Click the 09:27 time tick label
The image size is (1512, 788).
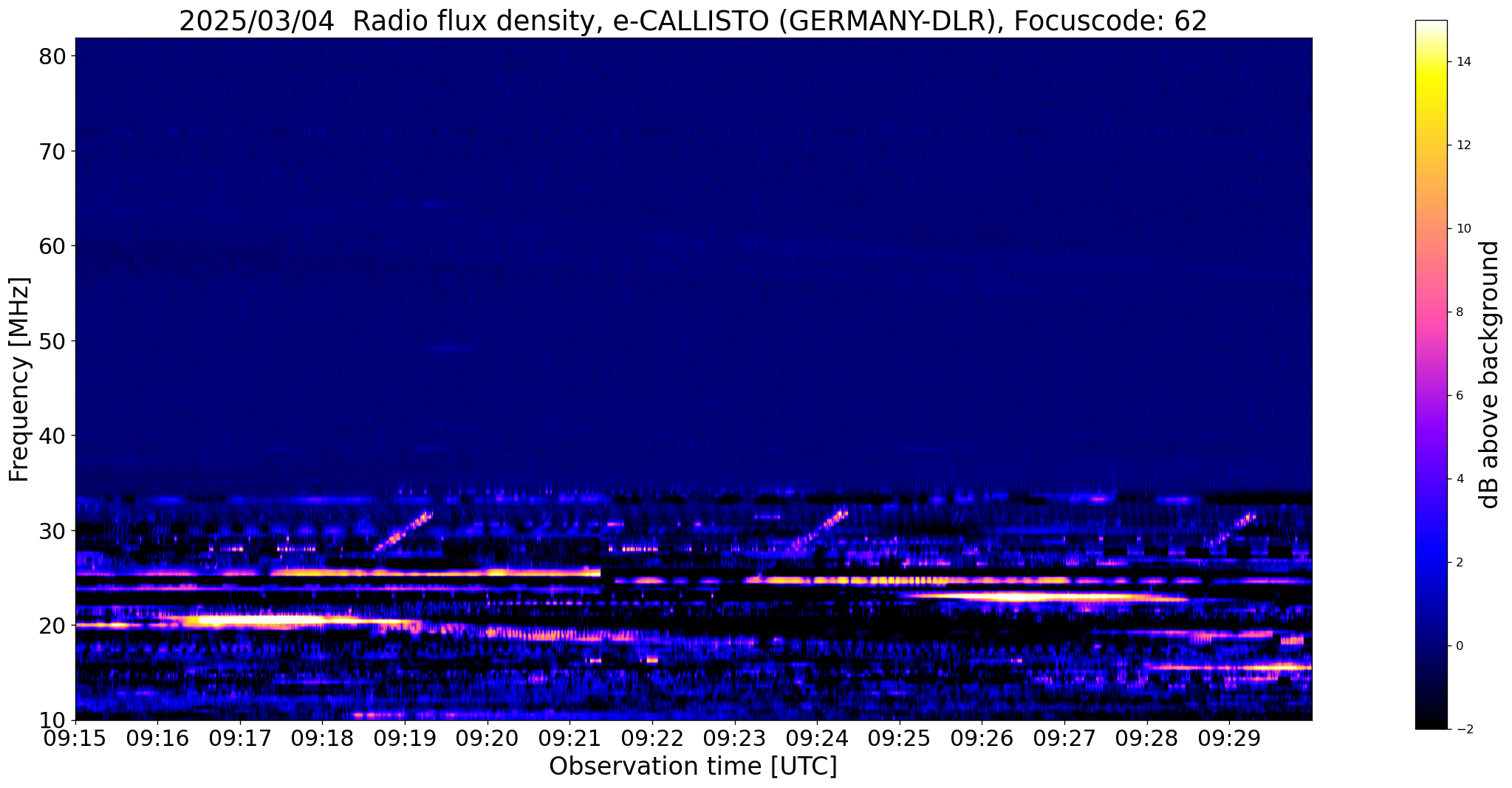(x=1064, y=739)
